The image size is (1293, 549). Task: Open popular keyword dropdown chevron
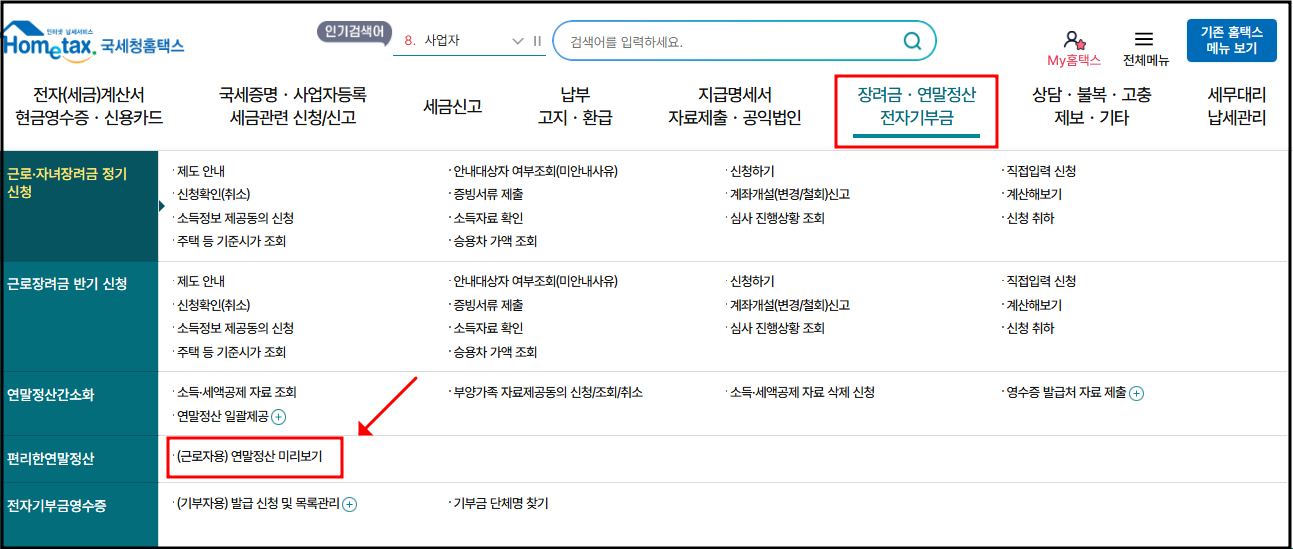click(x=517, y=41)
